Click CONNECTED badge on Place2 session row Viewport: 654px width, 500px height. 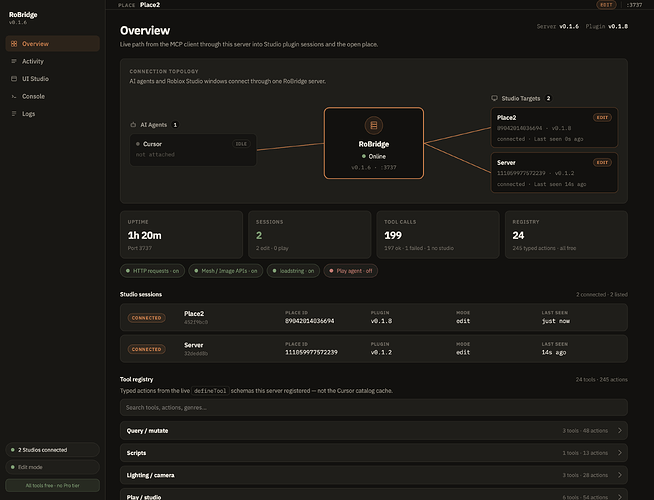tap(146, 318)
